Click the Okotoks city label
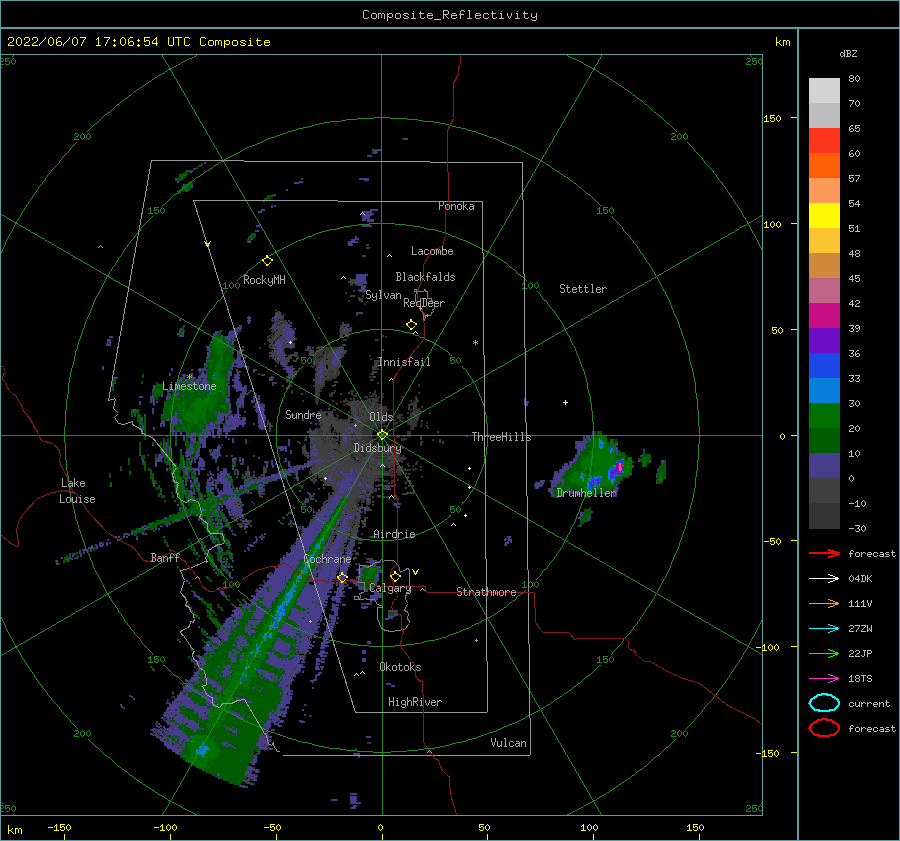This screenshot has width=900, height=841. pos(400,667)
